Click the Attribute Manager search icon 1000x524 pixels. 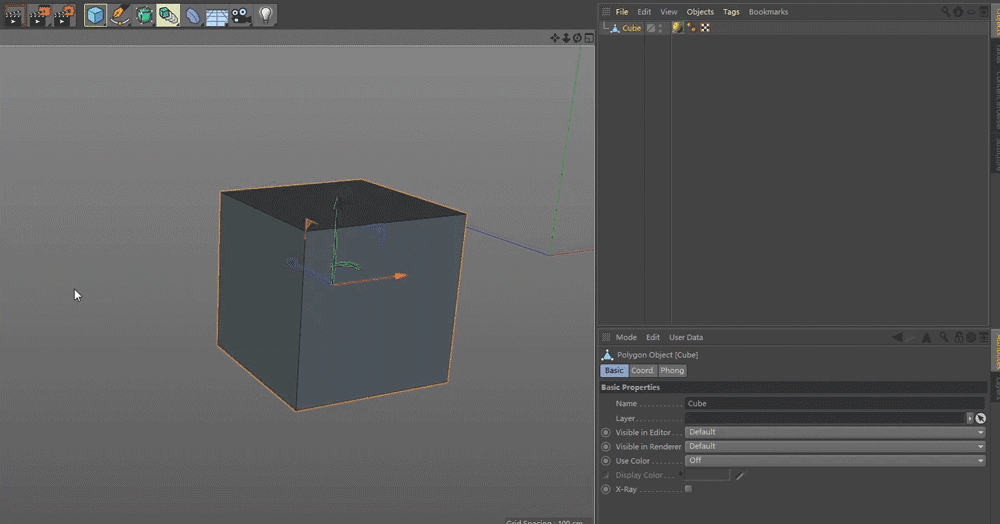pos(944,337)
